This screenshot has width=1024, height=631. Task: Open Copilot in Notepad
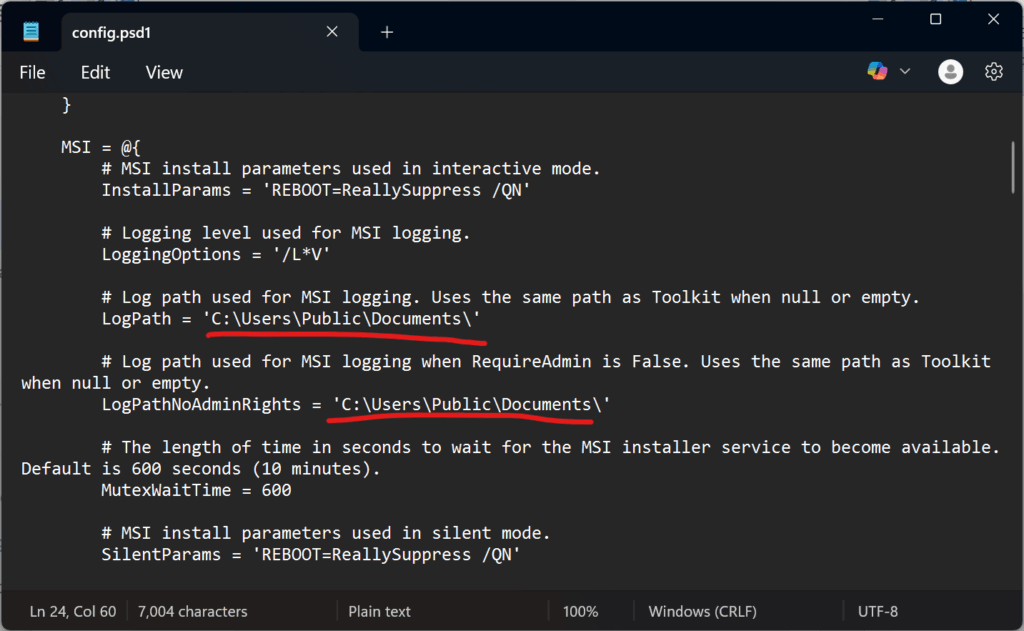(875, 71)
